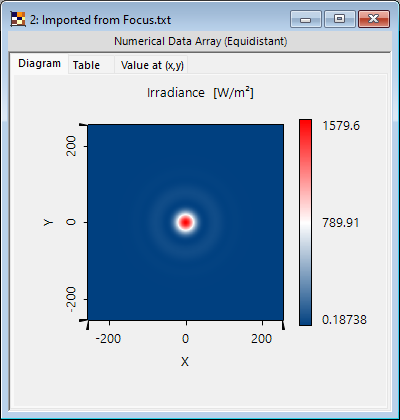Screen dimensions: 400x420
Task: Click the maximum value 1579.6 label
Action: (341, 126)
